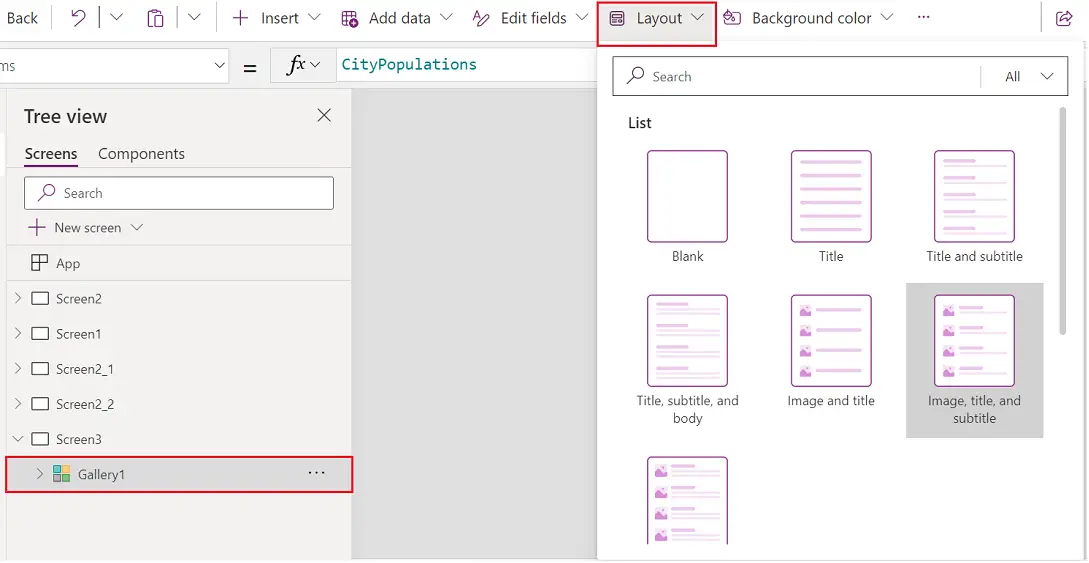
Task: Click the CityPopulations formula bar
Action: [x=465, y=65]
